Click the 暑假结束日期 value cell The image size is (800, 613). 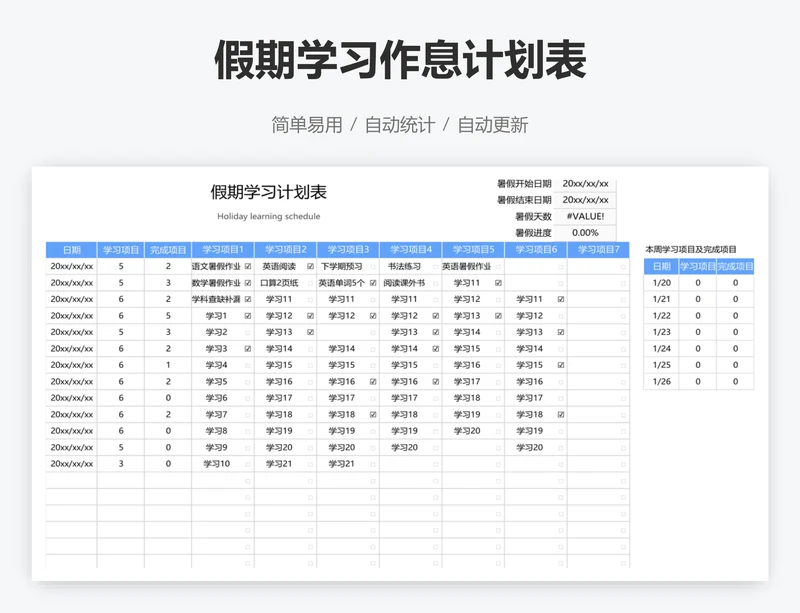click(585, 200)
